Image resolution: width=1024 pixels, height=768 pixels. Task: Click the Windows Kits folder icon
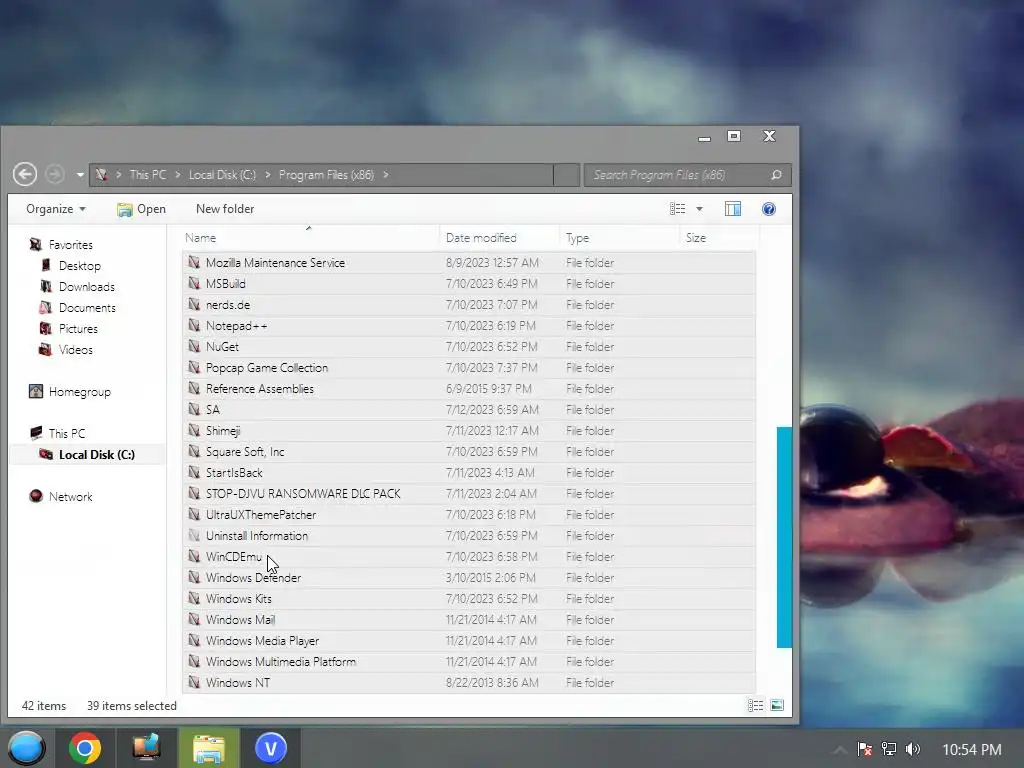click(194, 598)
